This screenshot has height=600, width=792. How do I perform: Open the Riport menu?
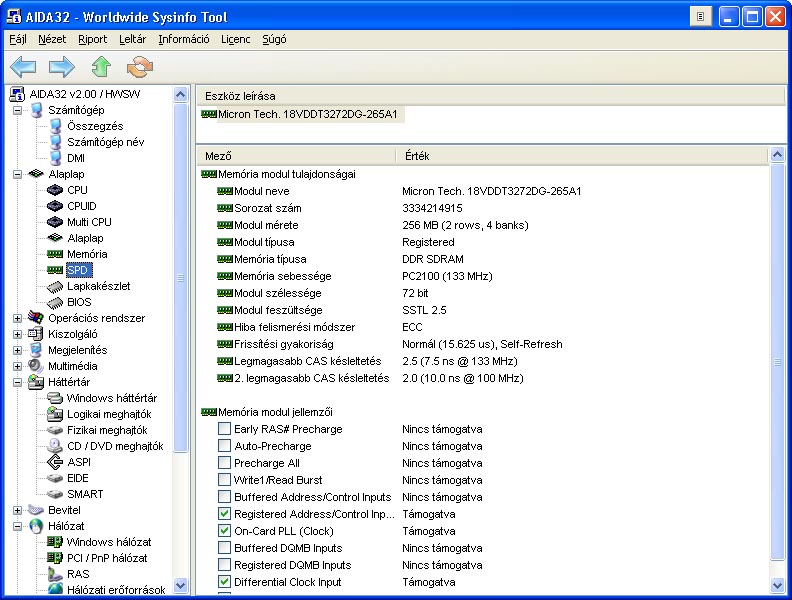[92, 39]
